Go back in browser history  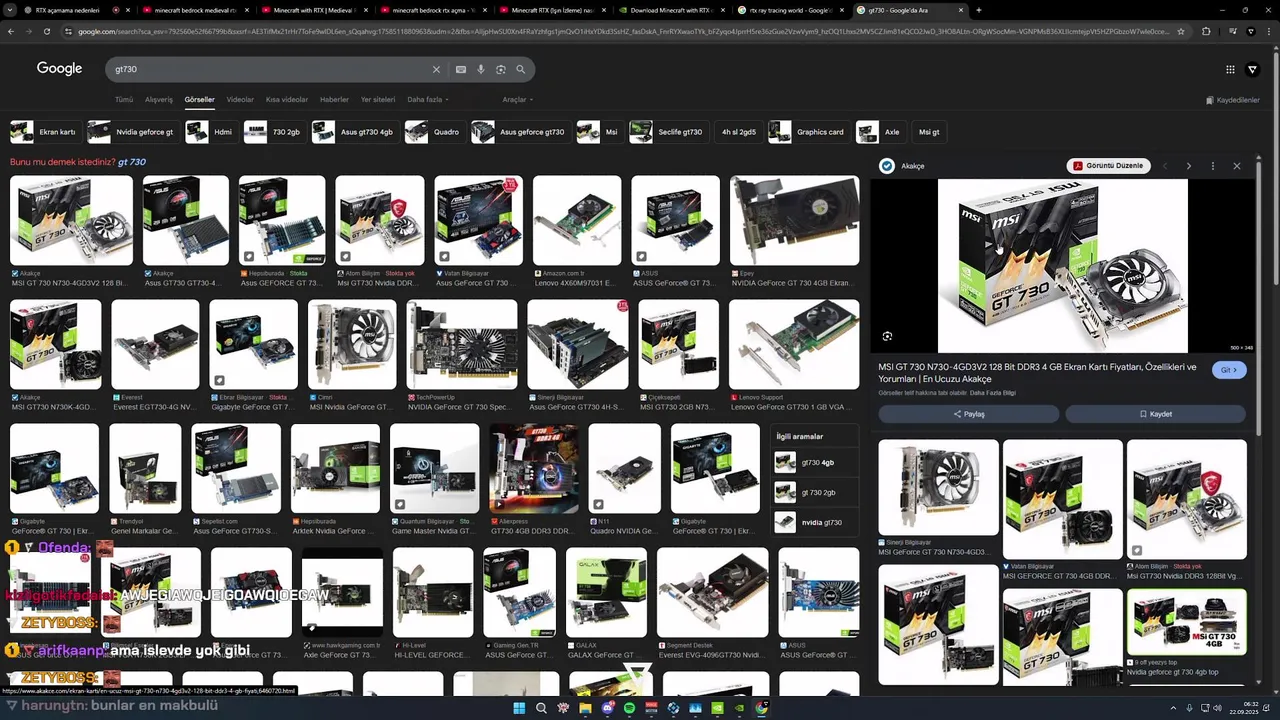pyautogui.click(x=11, y=31)
